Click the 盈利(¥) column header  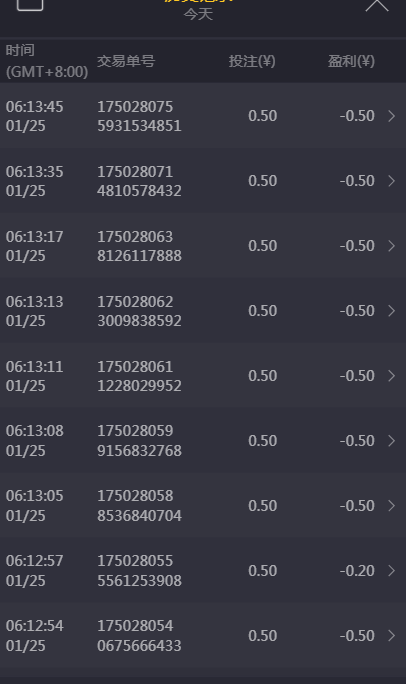(x=351, y=61)
